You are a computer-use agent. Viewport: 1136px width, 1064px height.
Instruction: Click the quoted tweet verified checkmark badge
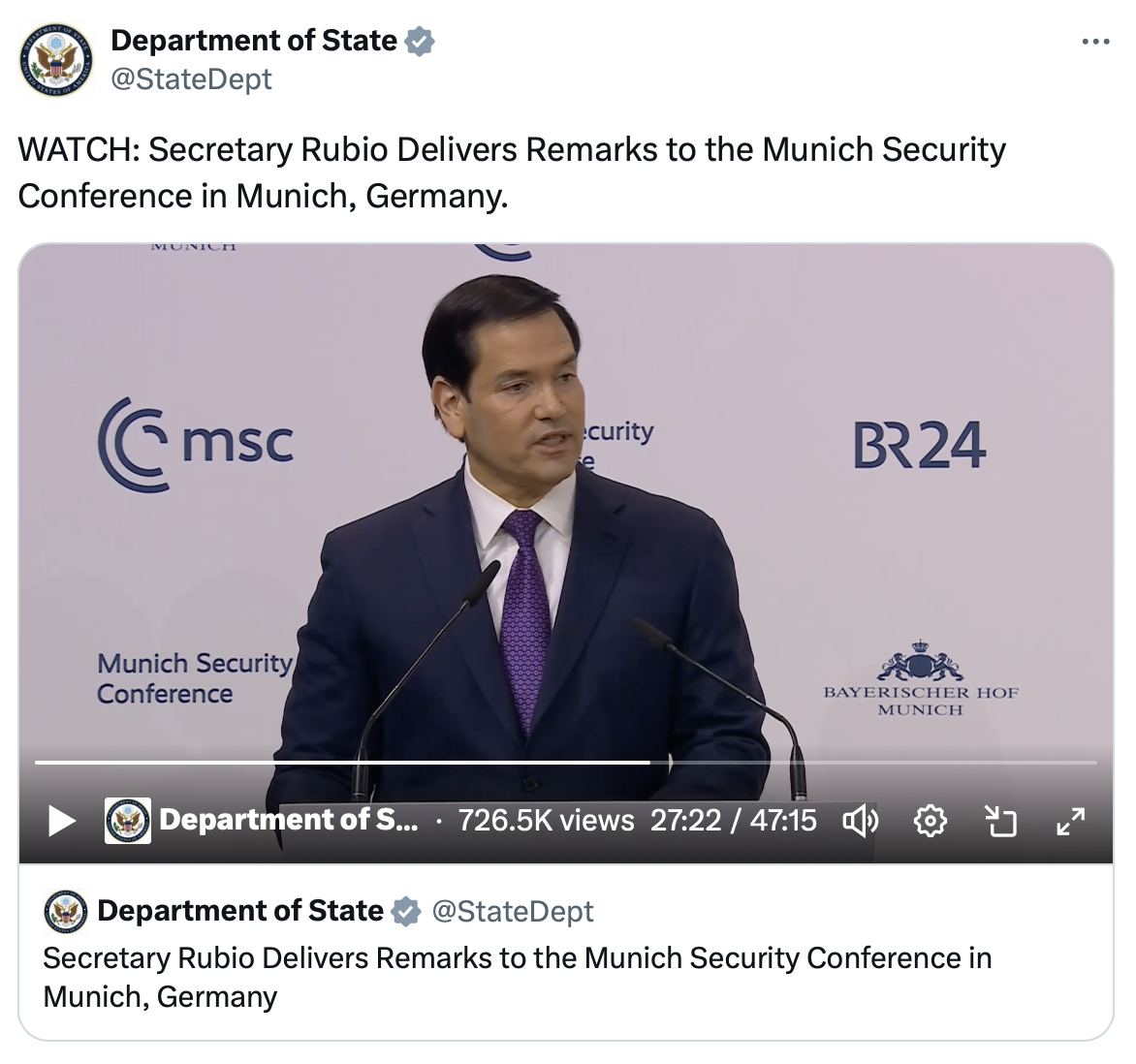tap(406, 911)
